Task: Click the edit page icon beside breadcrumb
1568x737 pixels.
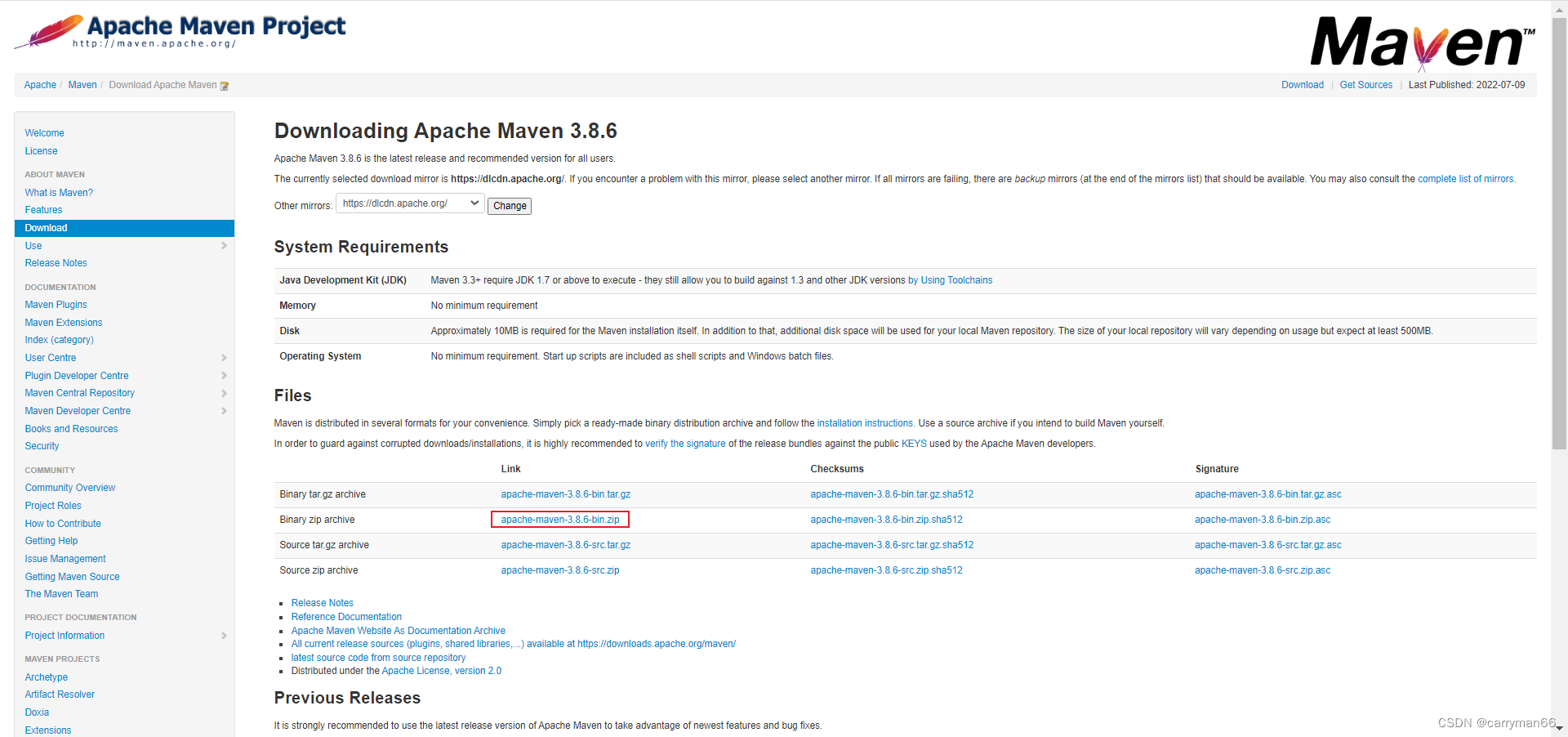Action: (x=225, y=84)
